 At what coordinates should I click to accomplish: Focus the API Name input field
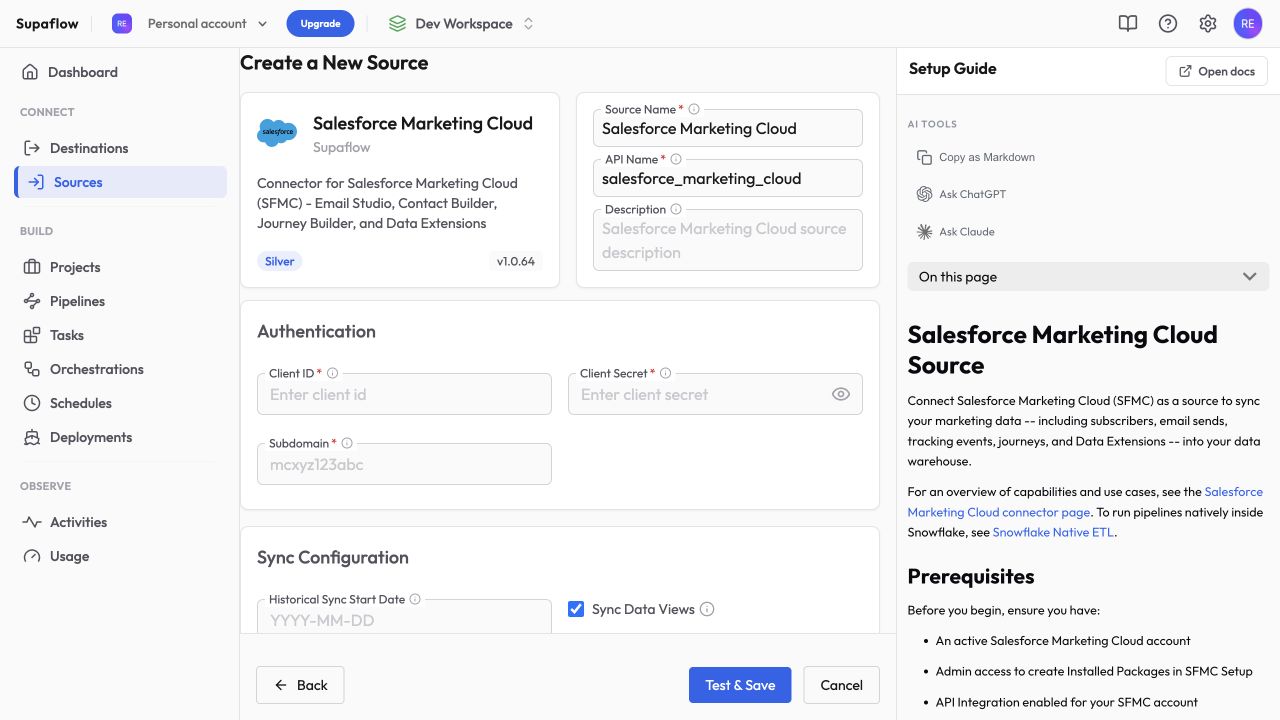click(727, 178)
